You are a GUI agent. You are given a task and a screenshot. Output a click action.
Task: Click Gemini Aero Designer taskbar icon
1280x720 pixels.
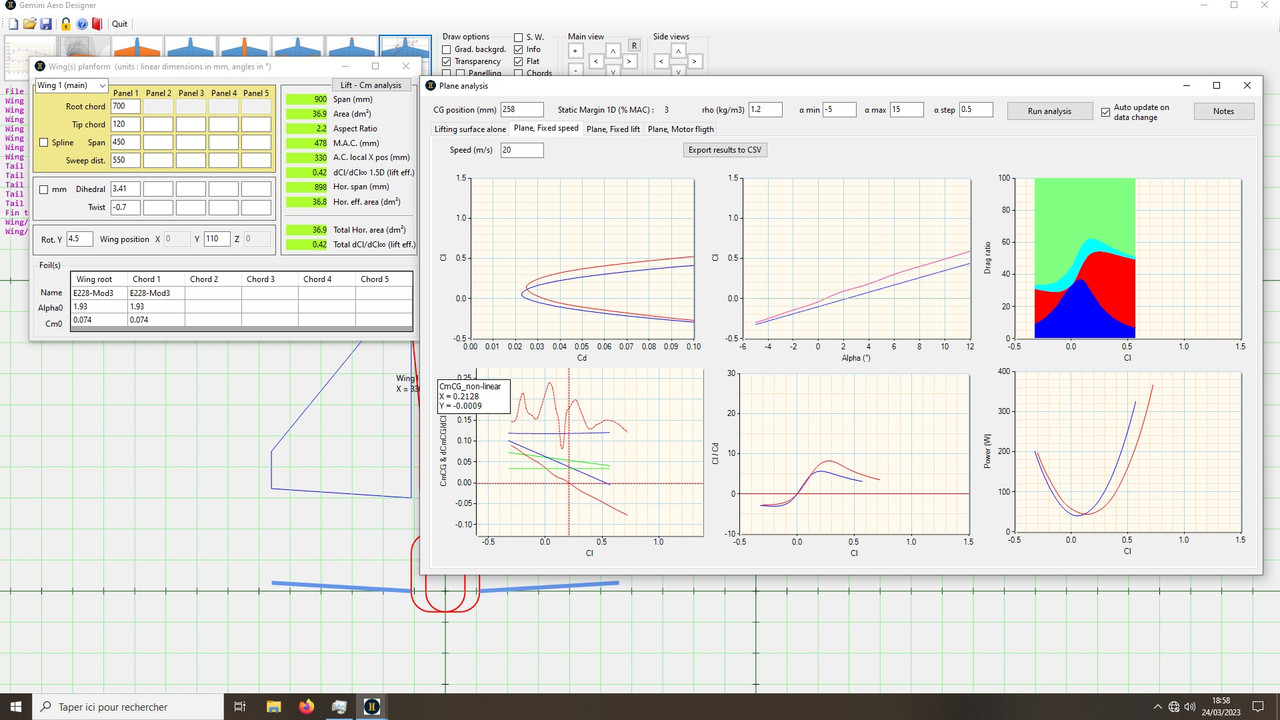pos(372,706)
